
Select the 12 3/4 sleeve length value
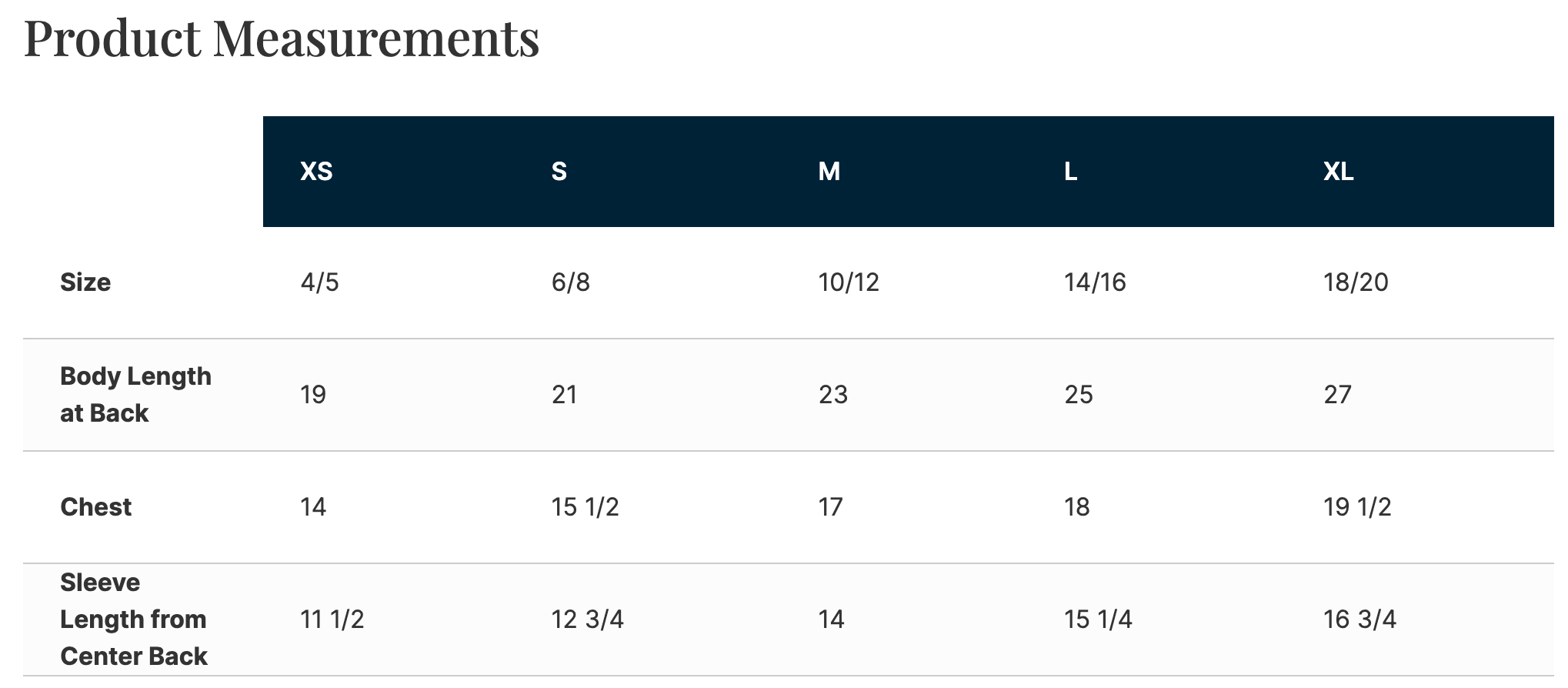(588, 620)
